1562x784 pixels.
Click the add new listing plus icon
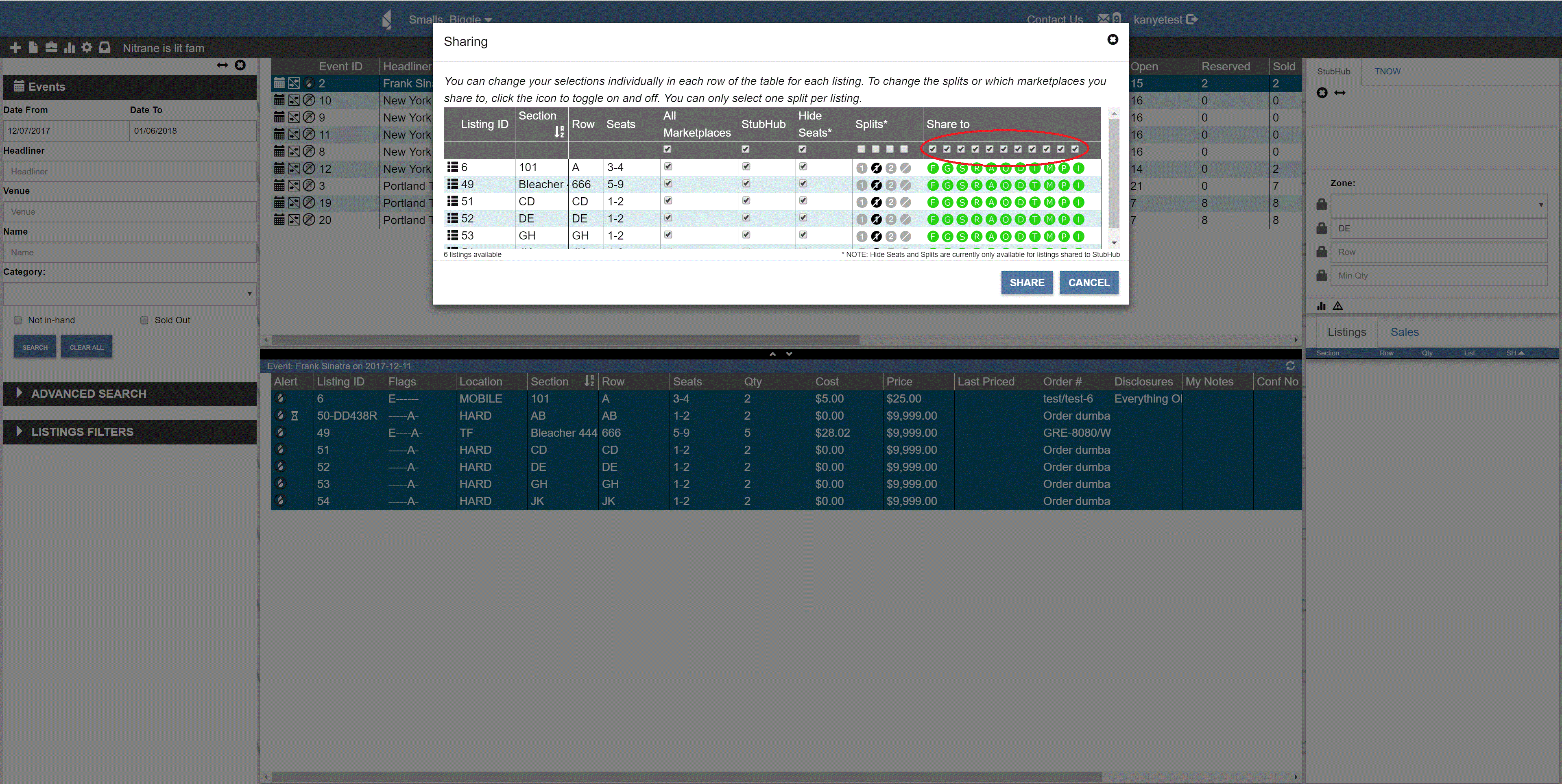pyautogui.click(x=15, y=47)
